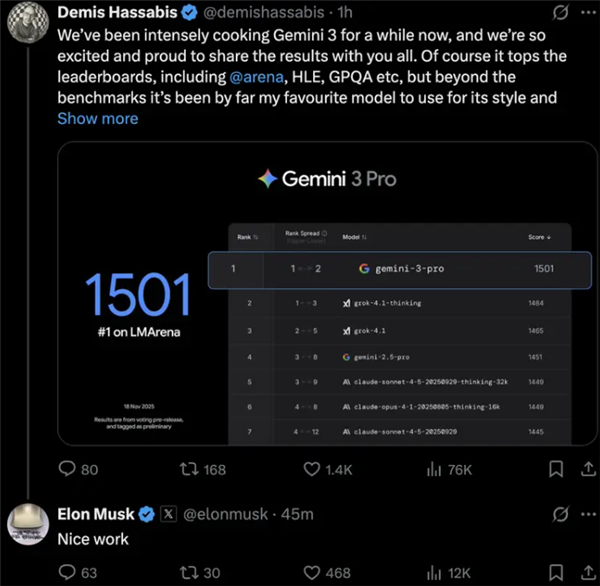Reply to Demis Hassabis's tweet
The height and width of the screenshot is (586, 600).
coord(68,469)
